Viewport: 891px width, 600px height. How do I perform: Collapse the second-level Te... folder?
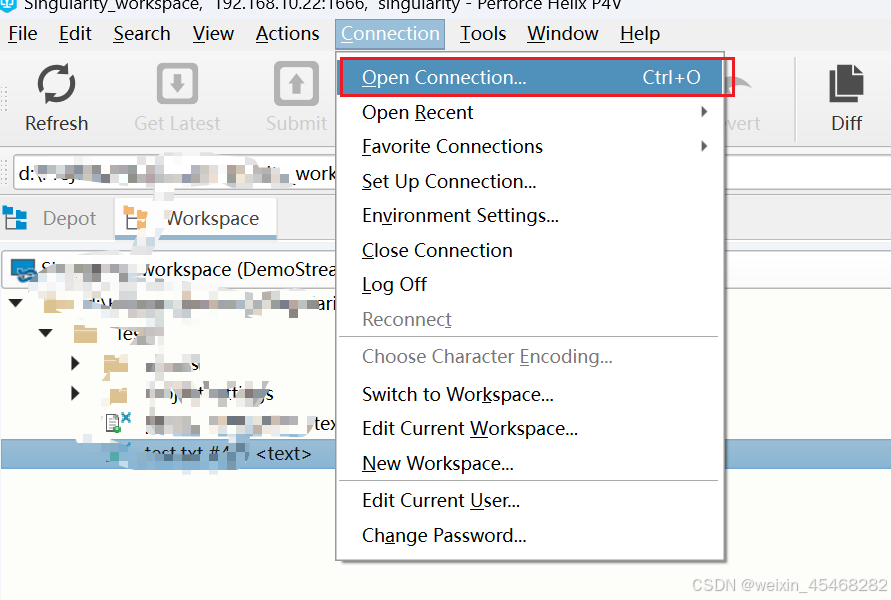tap(45, 333)
